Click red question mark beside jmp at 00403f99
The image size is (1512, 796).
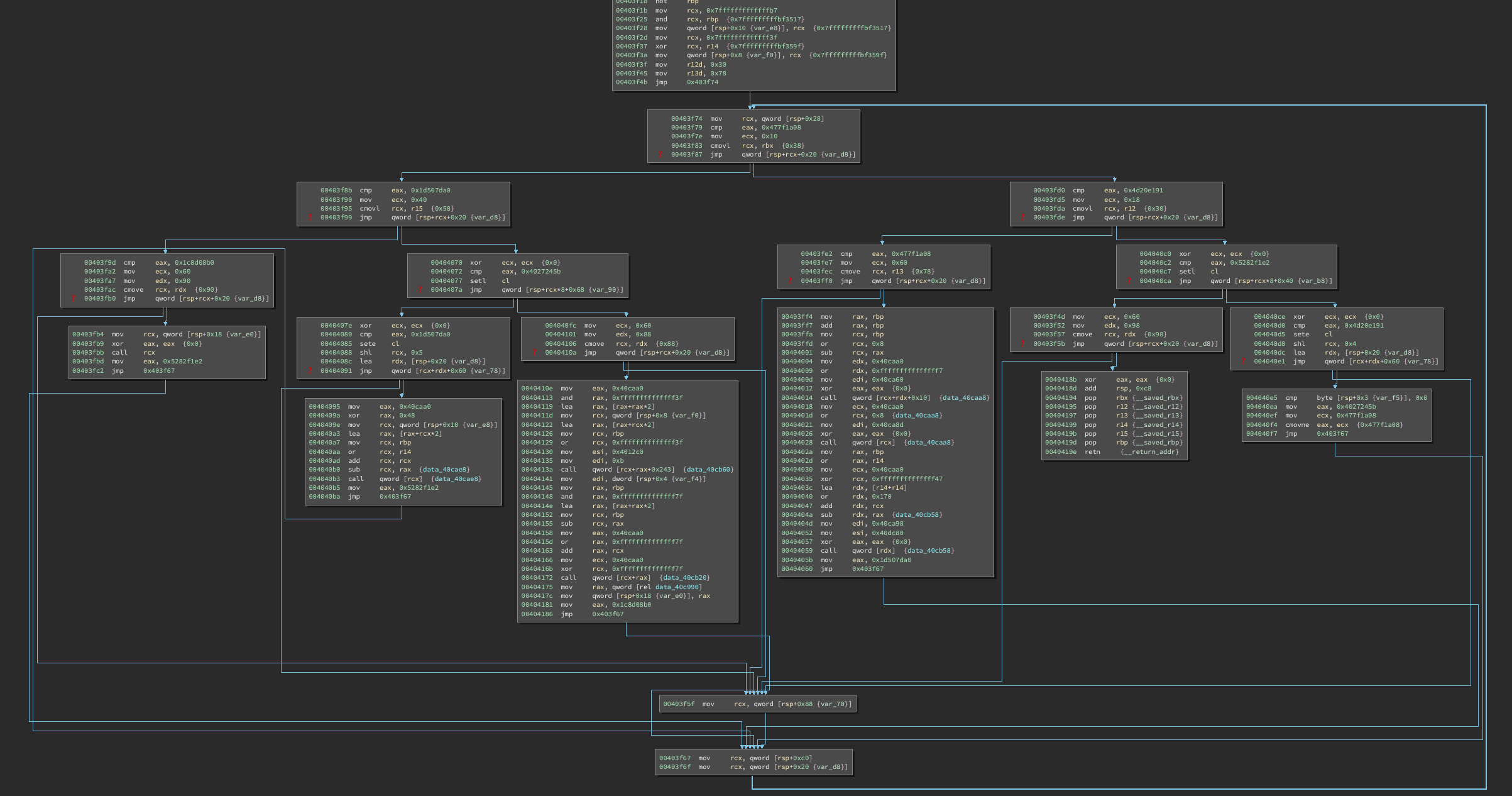(x=310, y=218)
